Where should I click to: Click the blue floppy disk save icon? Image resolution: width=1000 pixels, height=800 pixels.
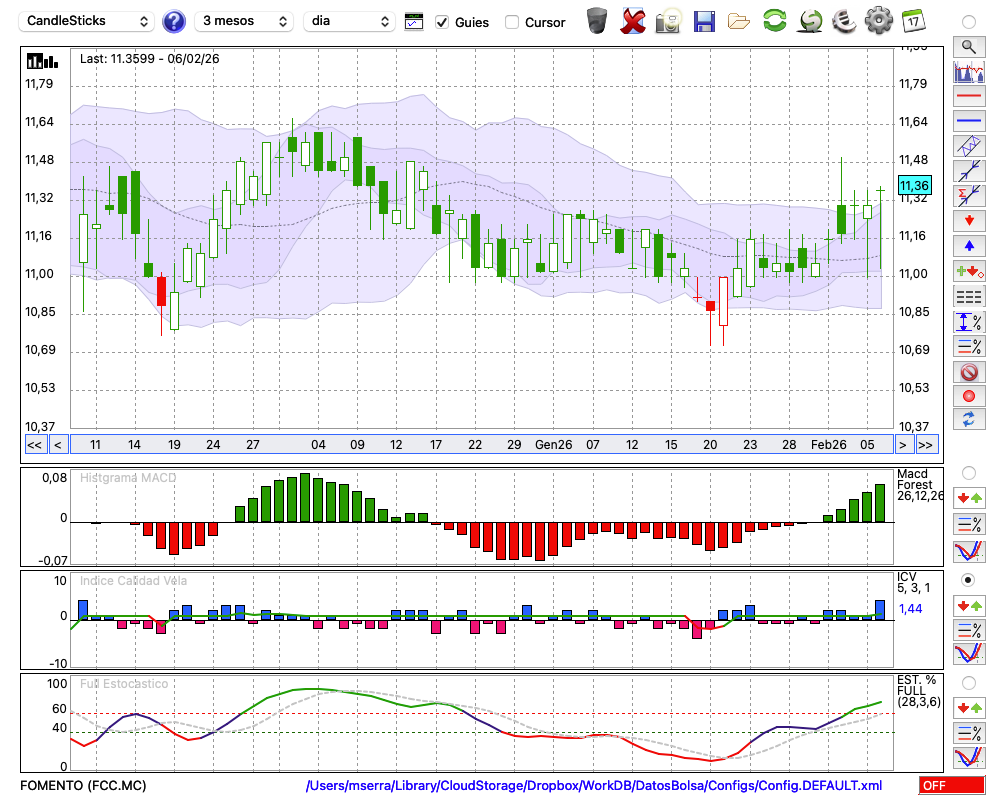pos(704,21)
